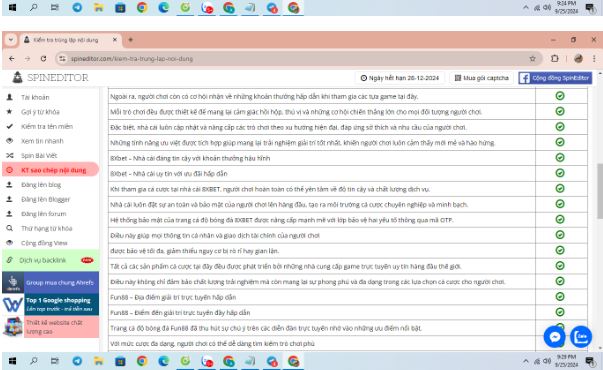
Task: Click check mark for first Fun88 row
Action: tap(560, 297)
